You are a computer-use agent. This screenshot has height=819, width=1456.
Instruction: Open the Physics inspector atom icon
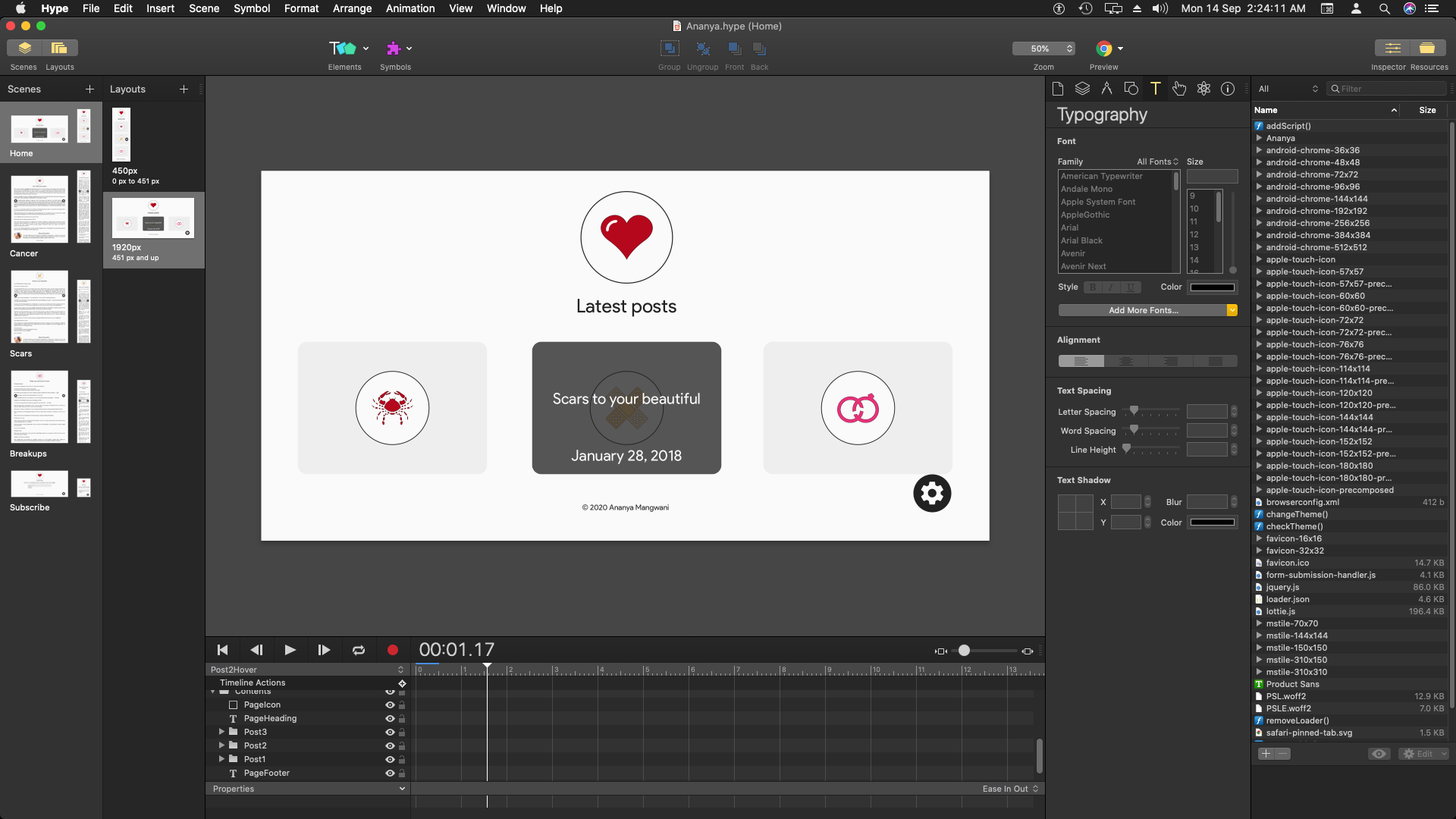coord(1203,89)
